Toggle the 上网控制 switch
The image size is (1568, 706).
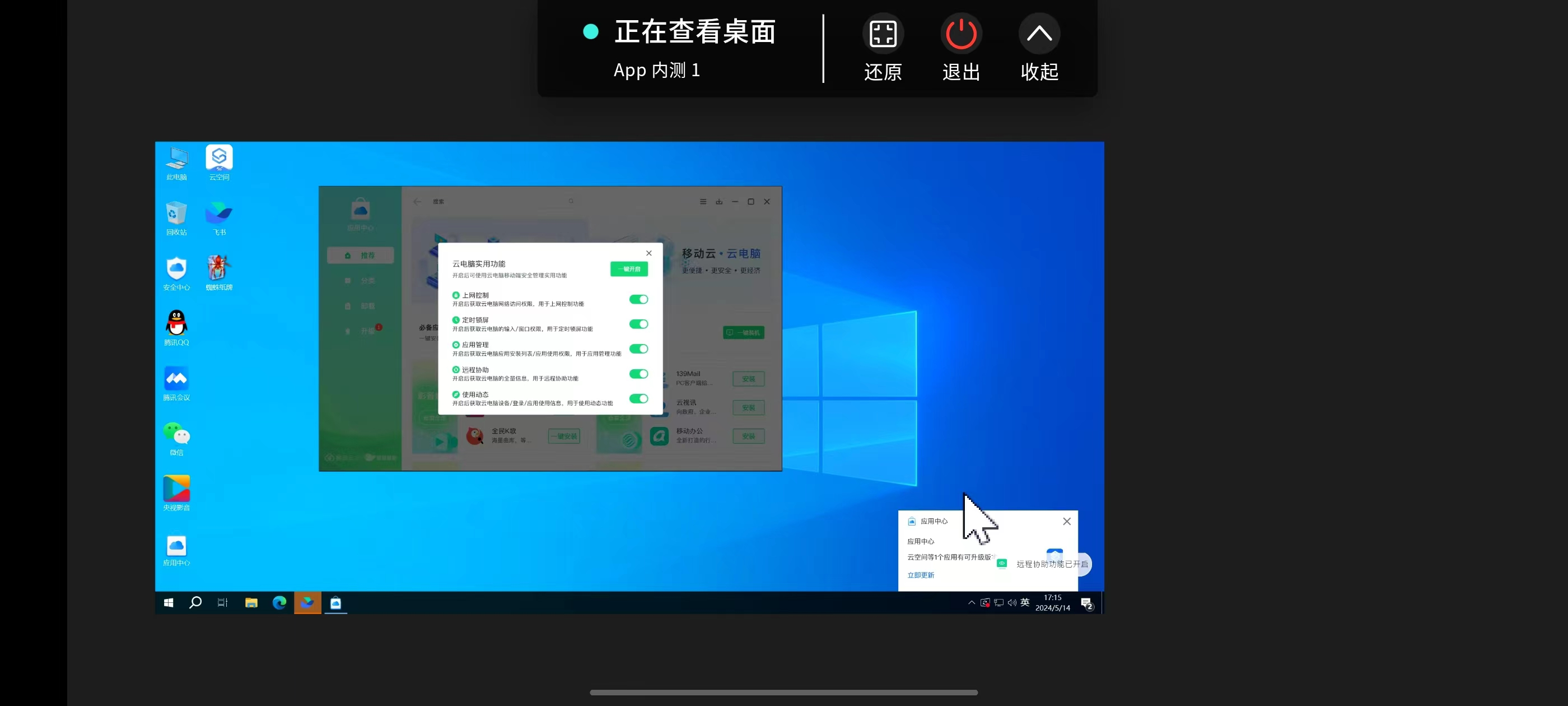pyautogui.click(x=638, y=299)
